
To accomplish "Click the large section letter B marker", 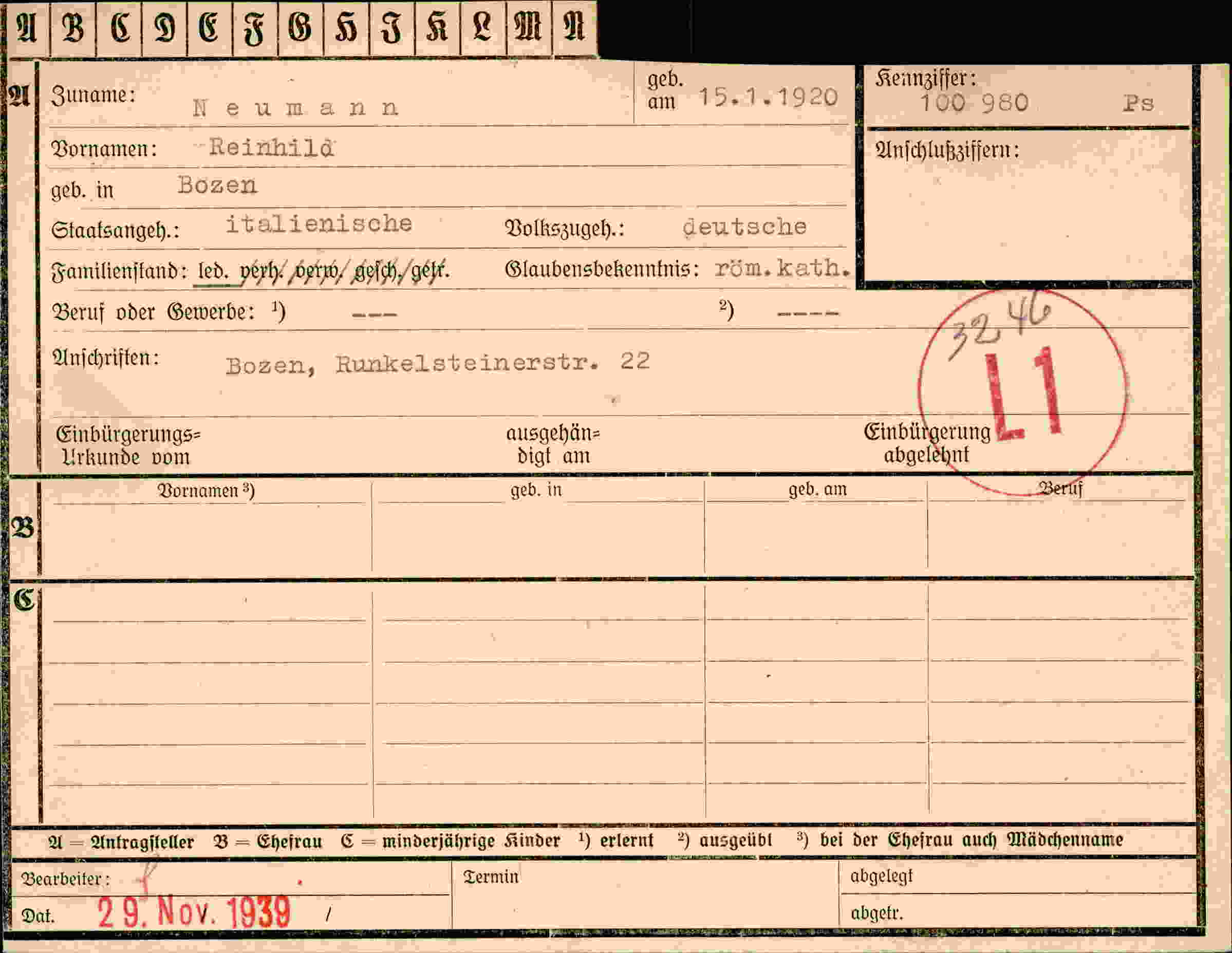I will point(23,528).
